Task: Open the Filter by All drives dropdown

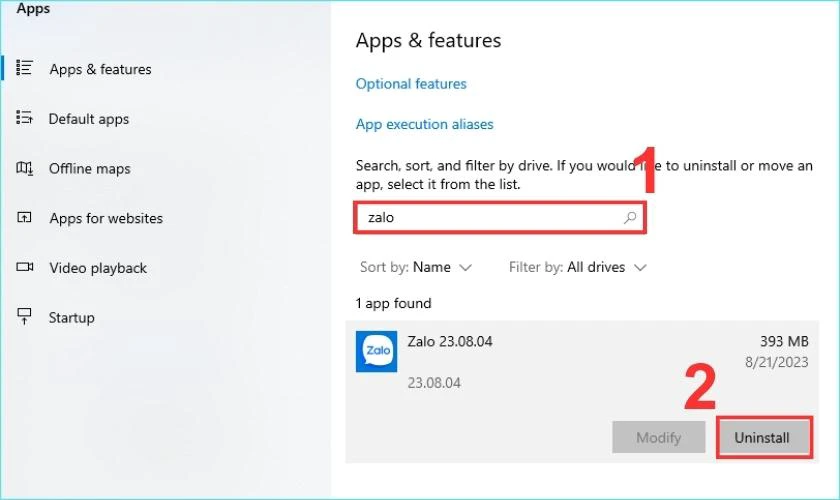Action: (x=578, y=267)
